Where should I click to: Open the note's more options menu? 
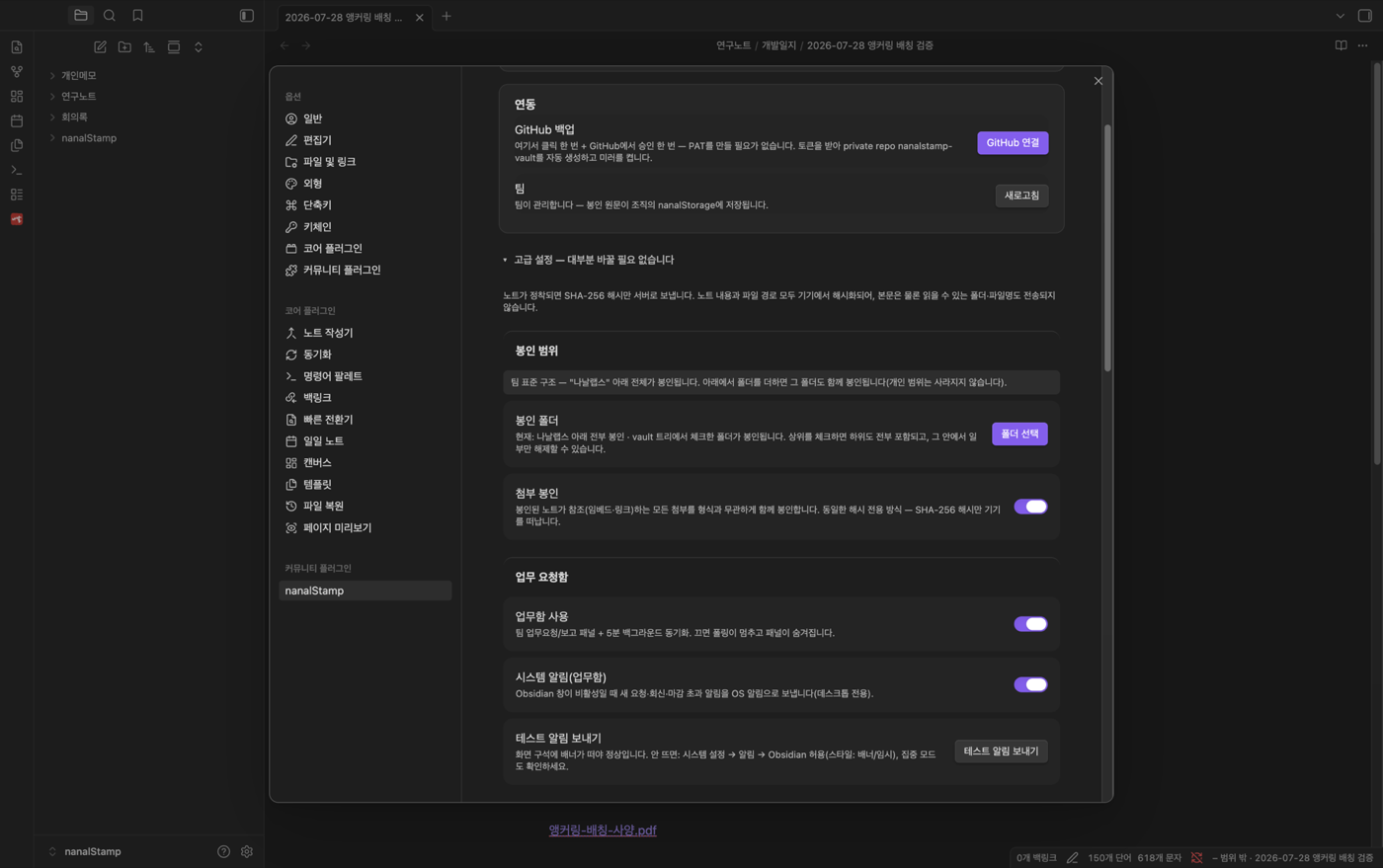point(1363,45)
